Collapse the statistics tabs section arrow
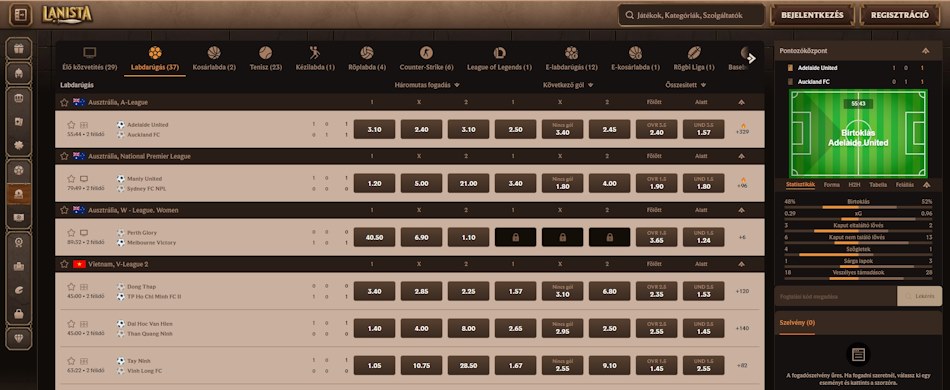950x390 pixels. tap(926, 185)
